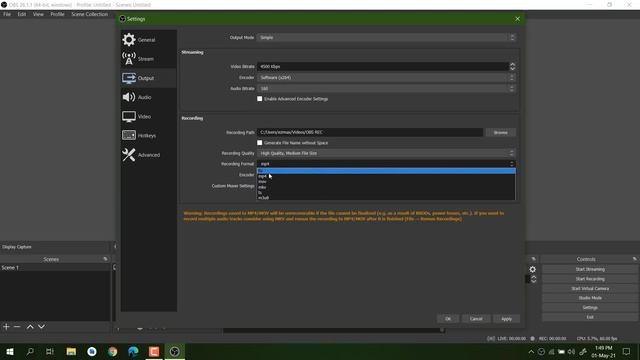
Task: Toggle Generate File Name without Space
Action: 260,143
